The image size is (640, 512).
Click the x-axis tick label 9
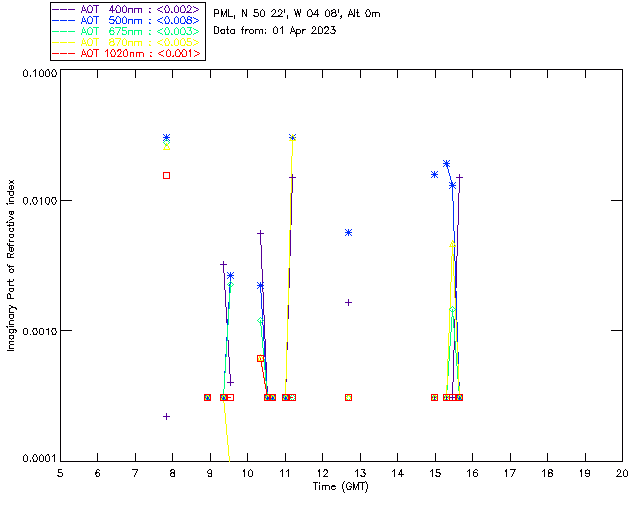coord(210,473)
